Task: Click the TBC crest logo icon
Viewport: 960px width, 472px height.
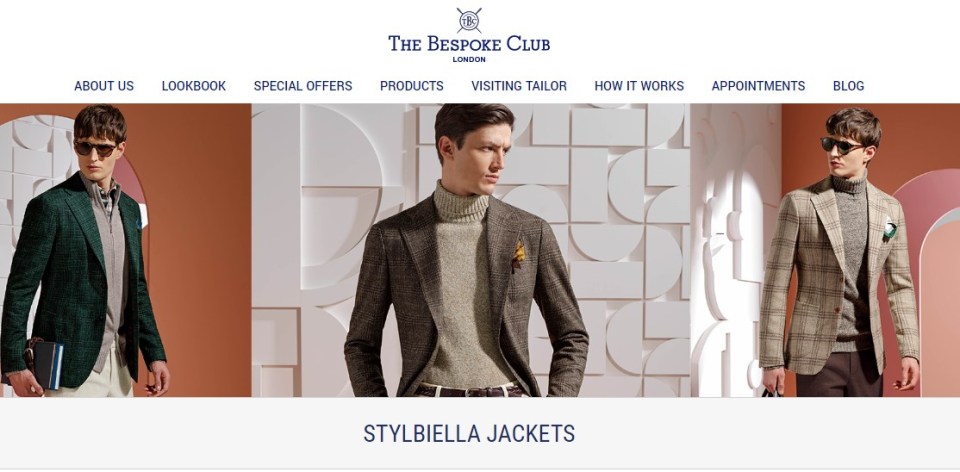Action: point(469,20)
